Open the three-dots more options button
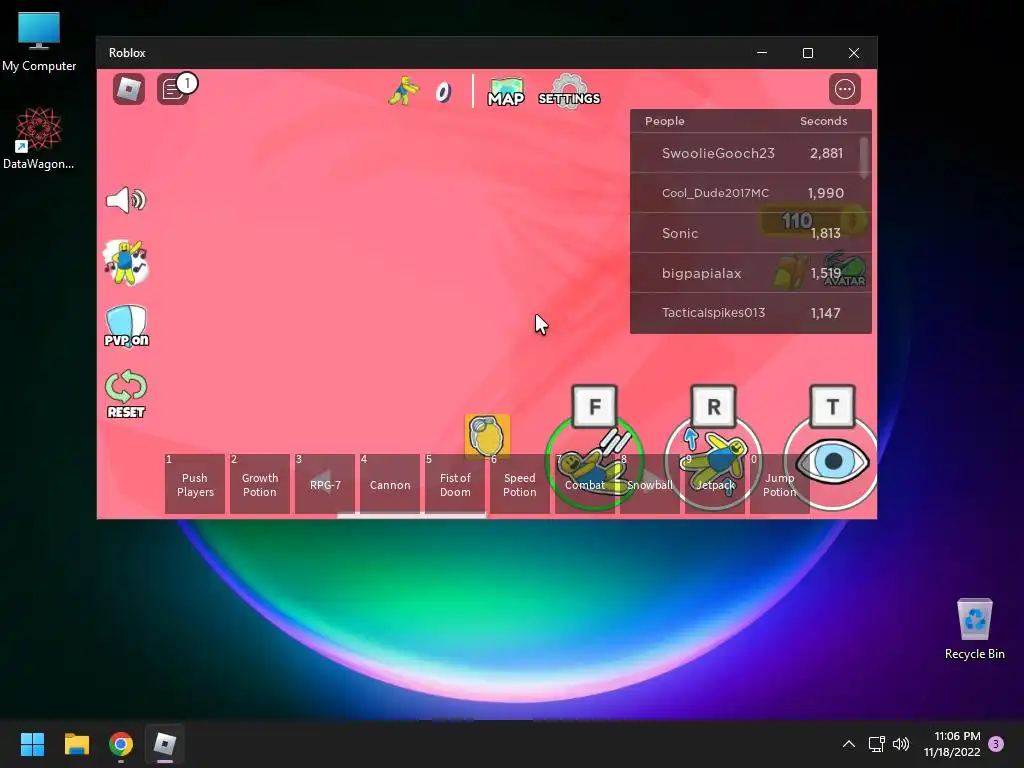 coord(844,89)
